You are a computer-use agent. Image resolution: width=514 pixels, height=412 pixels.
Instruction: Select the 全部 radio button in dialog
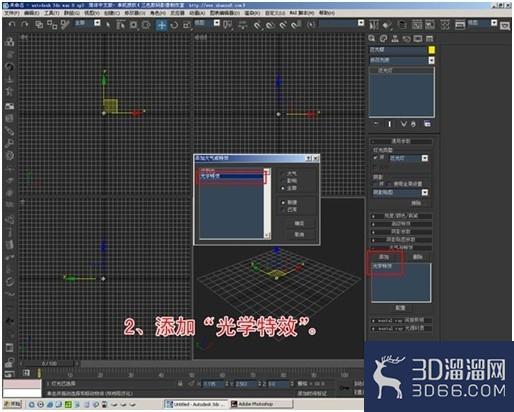point(283,188)
